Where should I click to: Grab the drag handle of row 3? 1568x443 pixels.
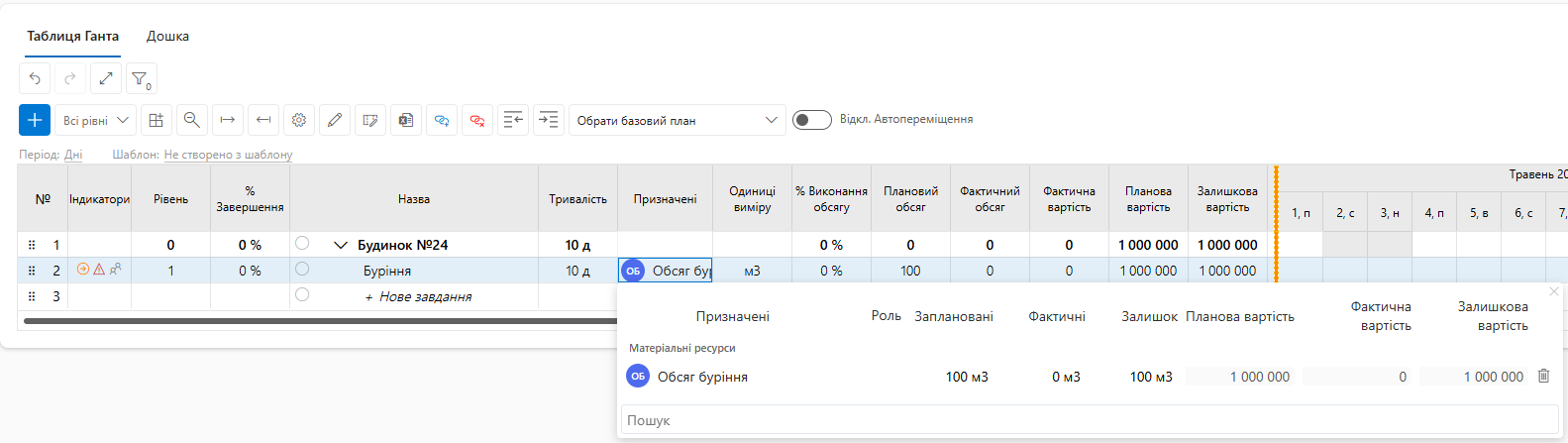(x=32, y=296)
